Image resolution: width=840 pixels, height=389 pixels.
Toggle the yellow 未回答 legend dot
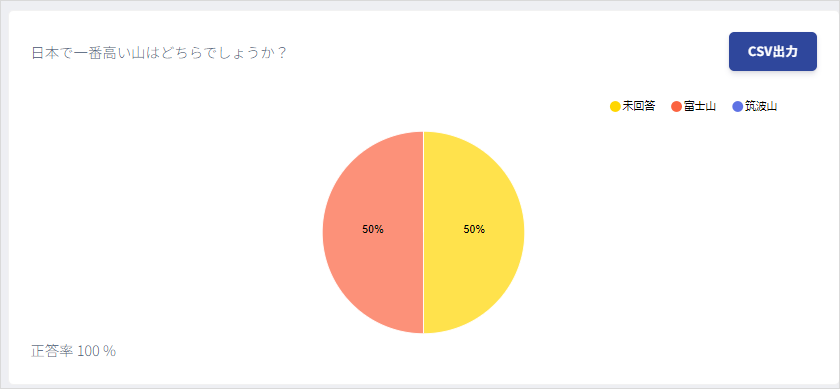615,107
